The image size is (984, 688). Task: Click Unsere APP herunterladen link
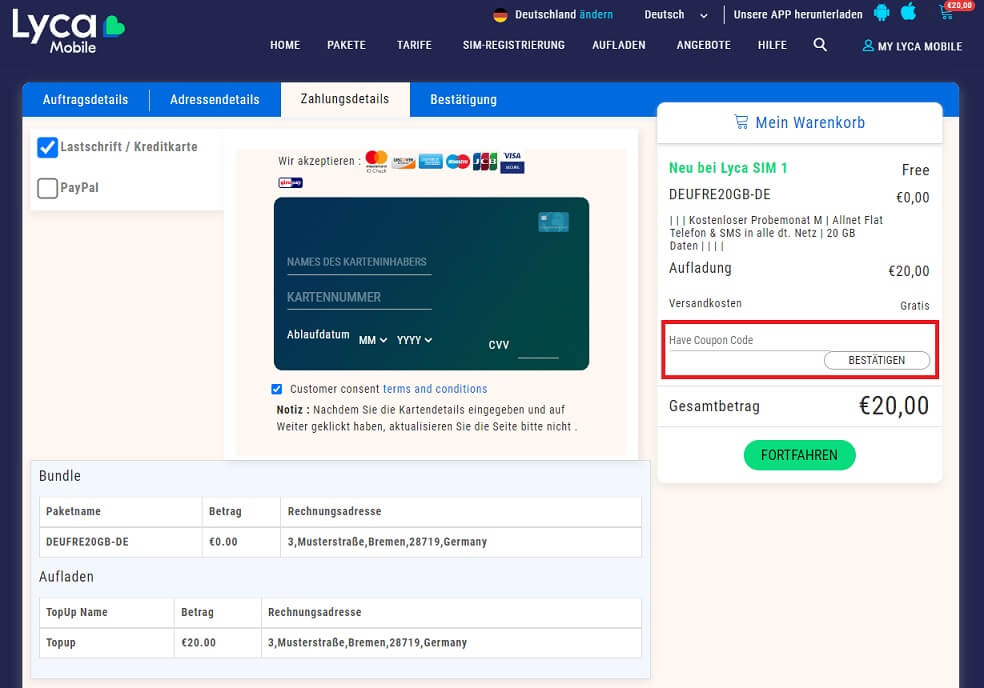coord(798,14)
